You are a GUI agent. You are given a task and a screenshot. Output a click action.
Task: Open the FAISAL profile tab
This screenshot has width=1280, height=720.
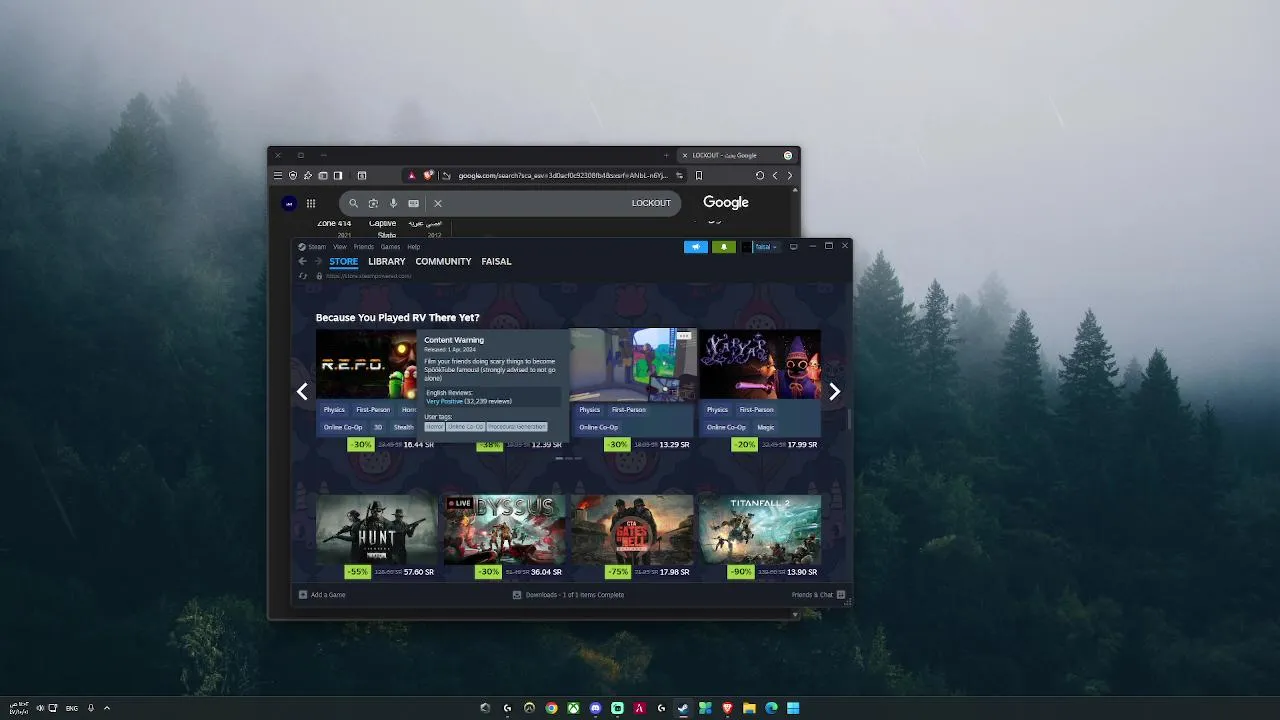(496, 261)
